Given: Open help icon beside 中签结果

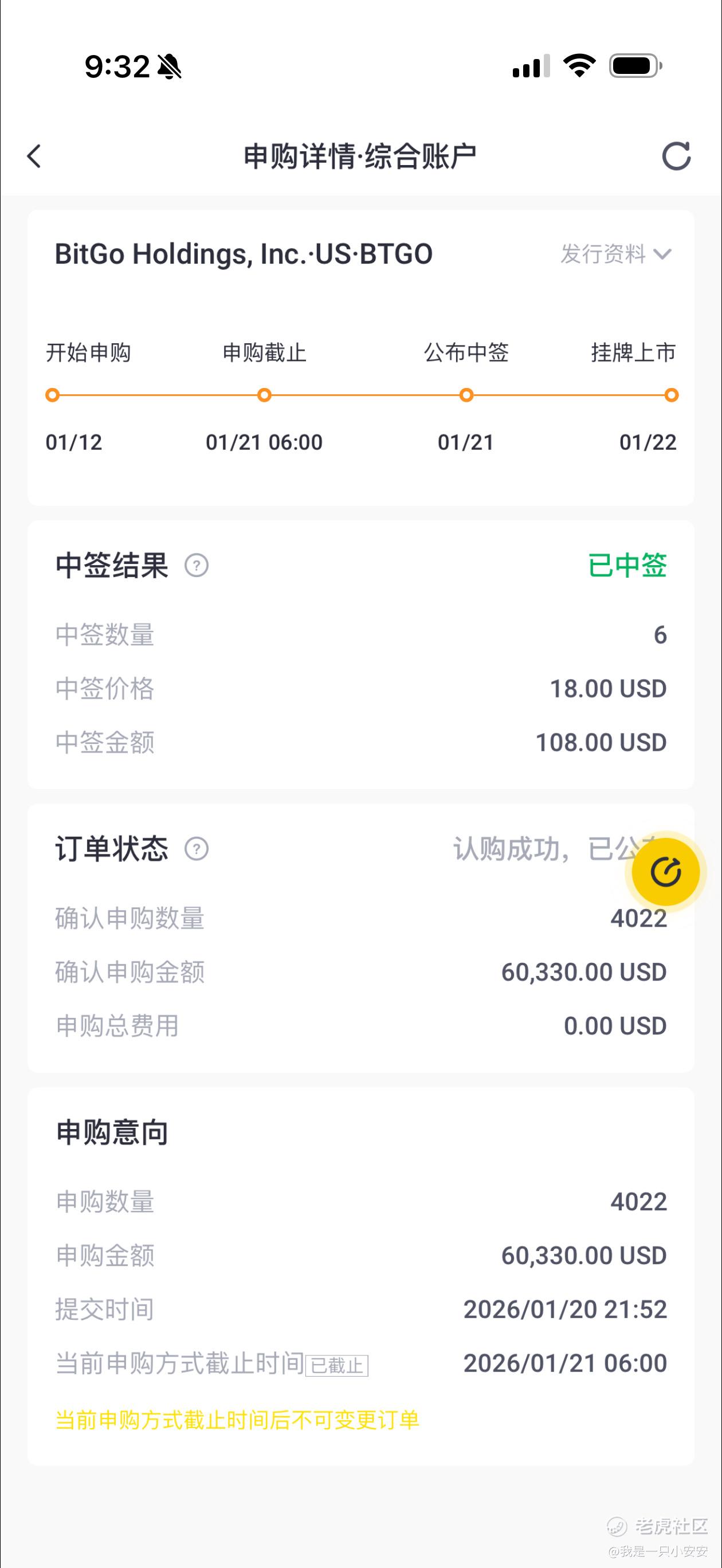Looking at the screenshot, I should pos(197,566).
